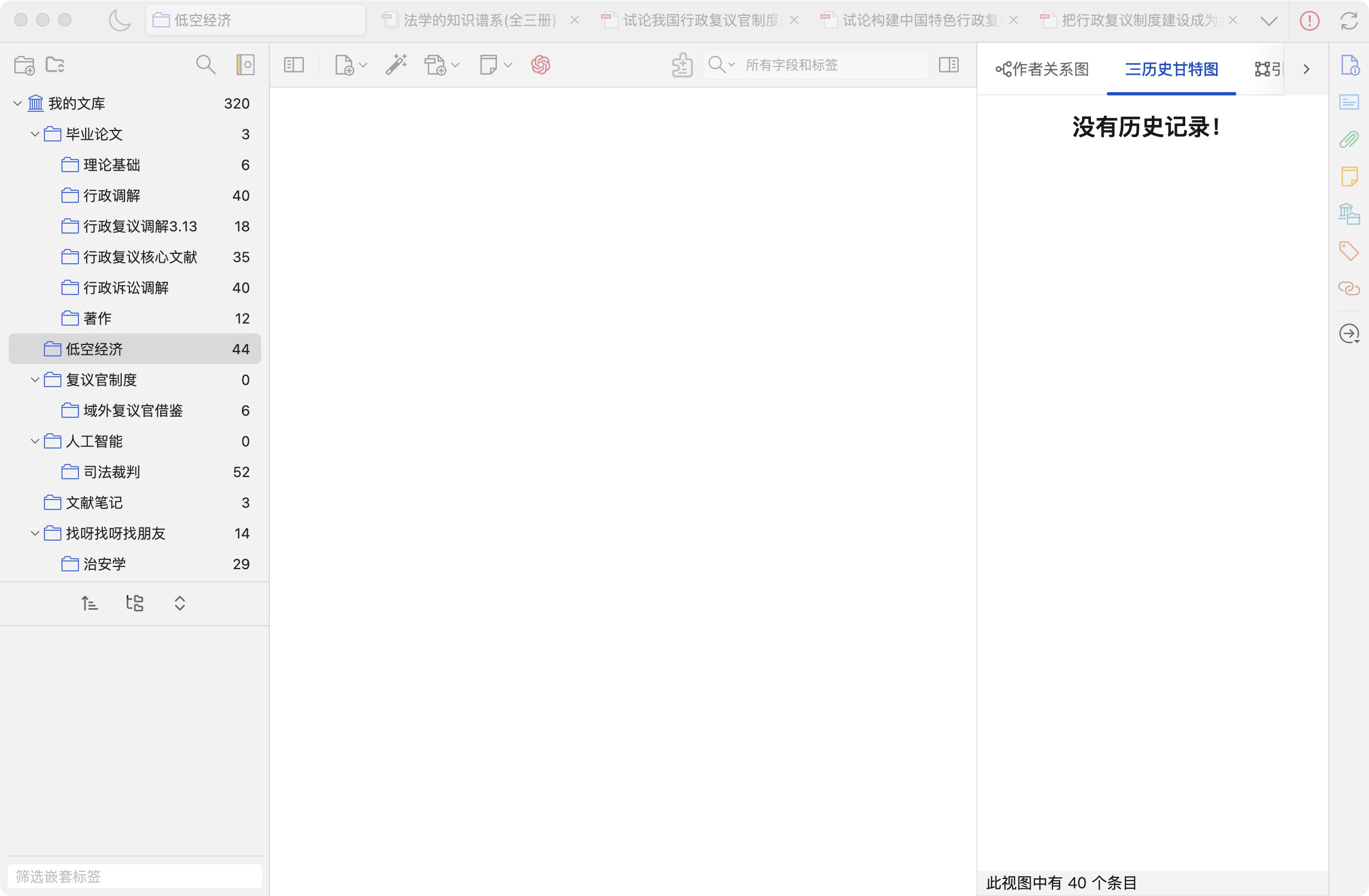This screenshot has width=1369, height=896.
Task: Click the locate arrow circle icon
Action: pos(1349,333)
